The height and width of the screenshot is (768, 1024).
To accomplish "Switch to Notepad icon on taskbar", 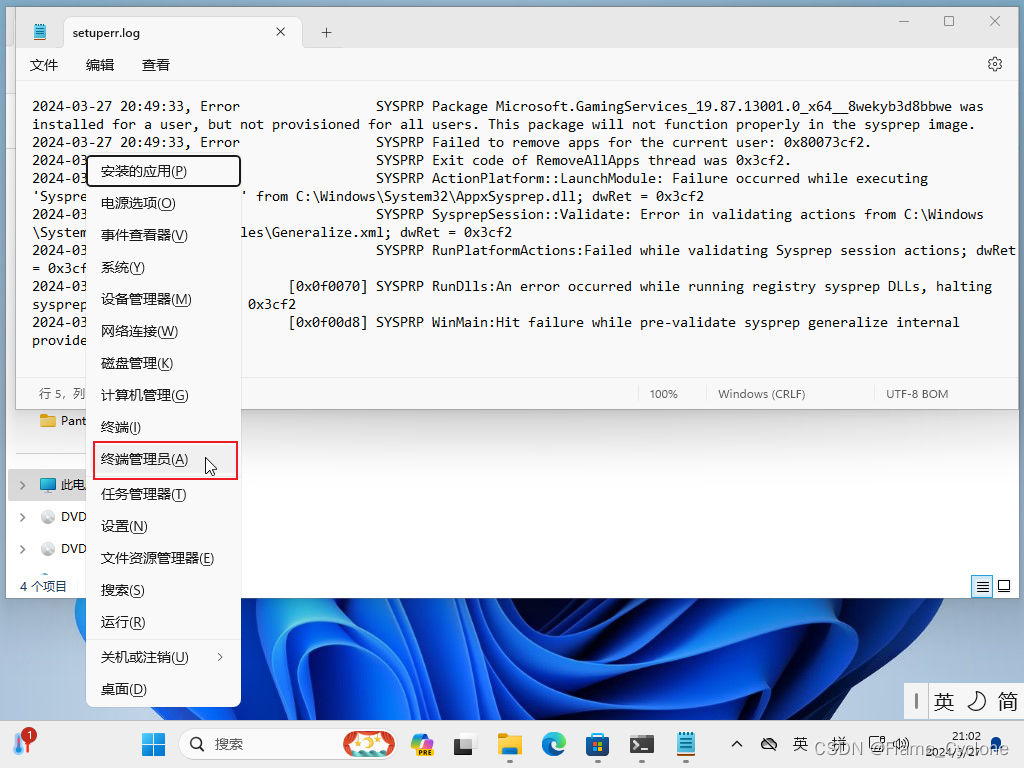I will click(x=685, y=744).
